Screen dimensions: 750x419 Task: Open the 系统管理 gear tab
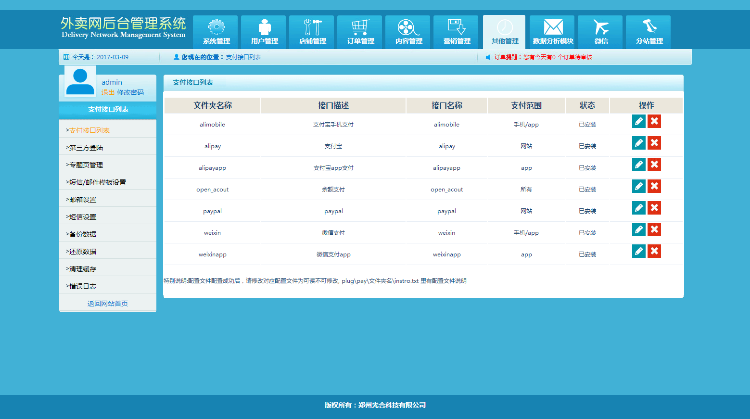[x=215, y=31]
